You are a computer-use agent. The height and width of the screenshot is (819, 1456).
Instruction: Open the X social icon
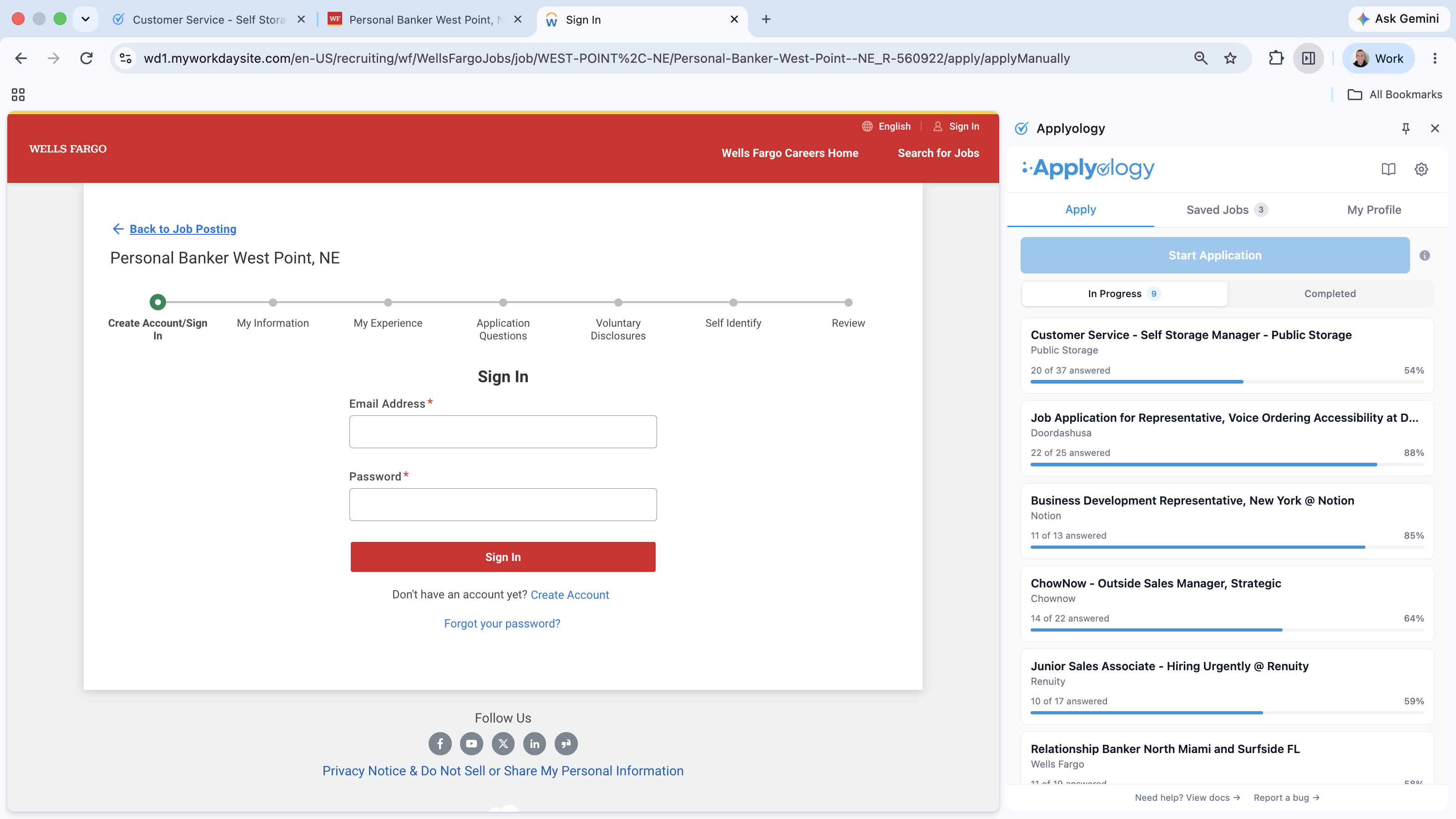pyautogui.click(x=503, y=744)
